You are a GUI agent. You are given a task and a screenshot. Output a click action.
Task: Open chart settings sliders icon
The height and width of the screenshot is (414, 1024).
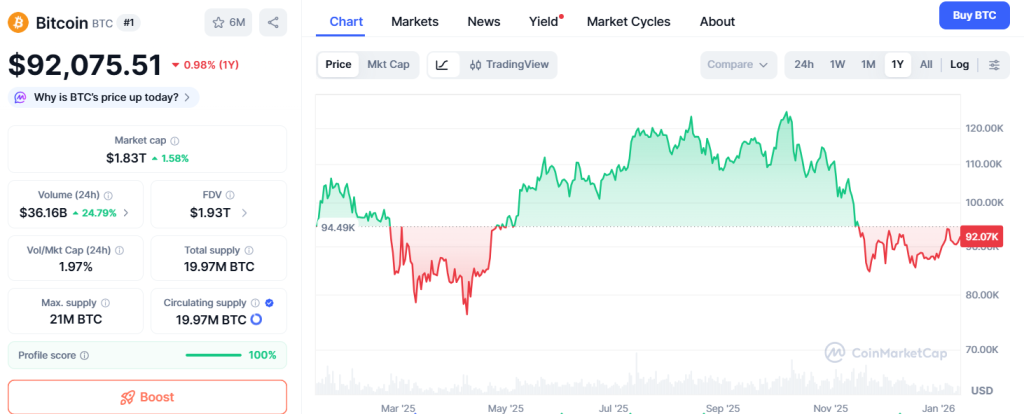click(993, 65)
